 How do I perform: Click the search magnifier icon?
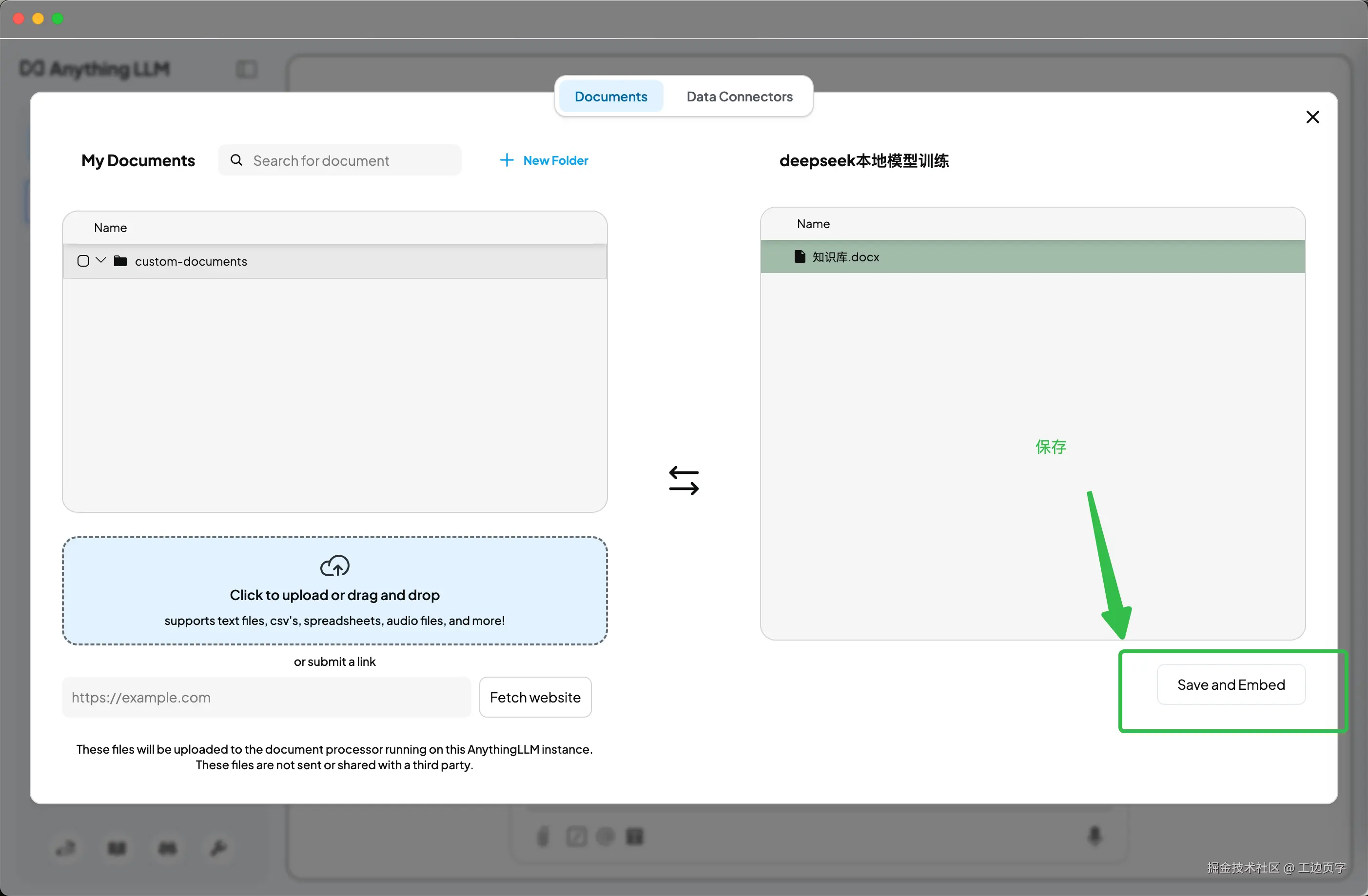(236, 160)
